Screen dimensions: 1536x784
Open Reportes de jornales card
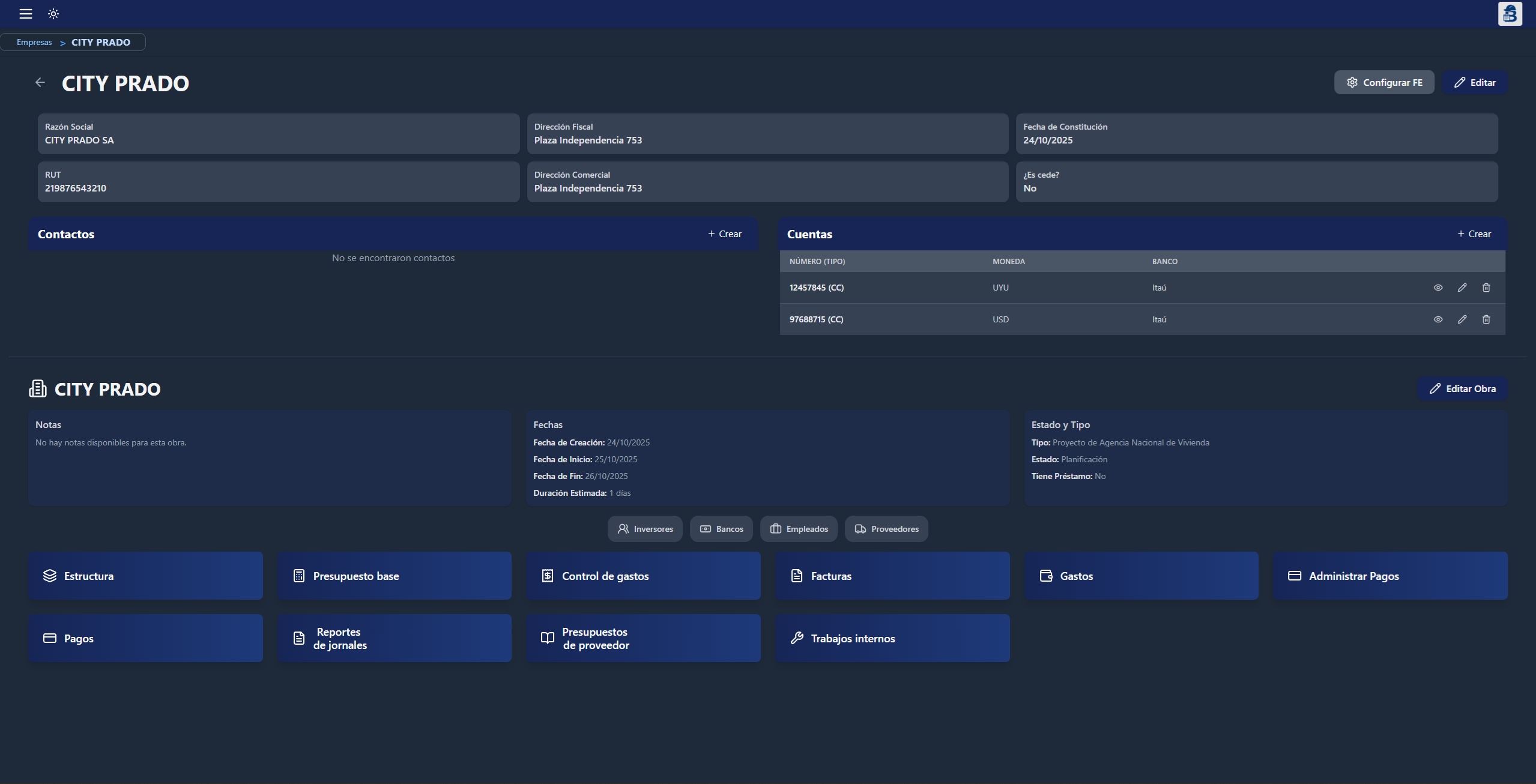tap(395, 638)
